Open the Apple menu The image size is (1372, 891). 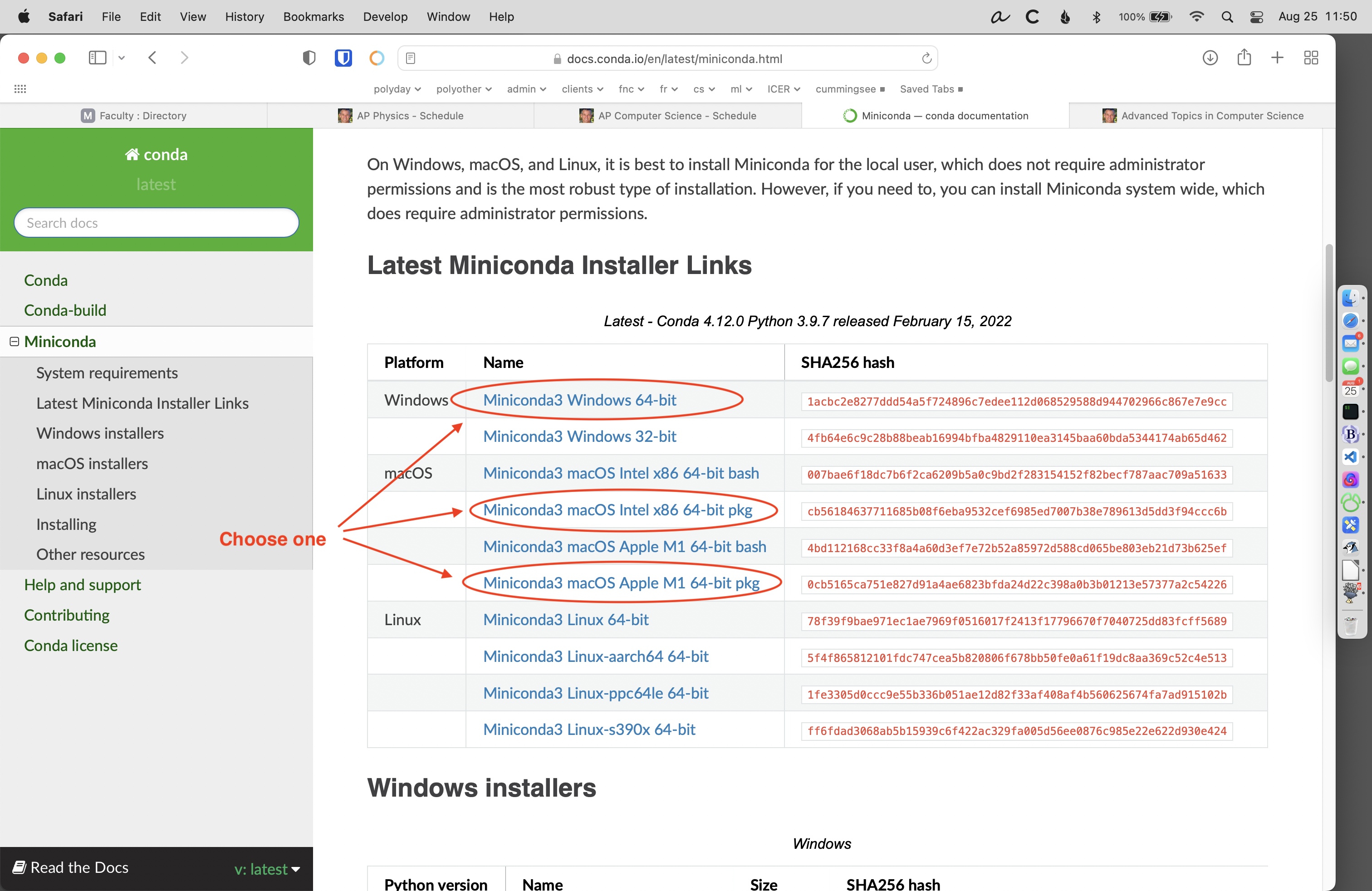tap(24, 17)
